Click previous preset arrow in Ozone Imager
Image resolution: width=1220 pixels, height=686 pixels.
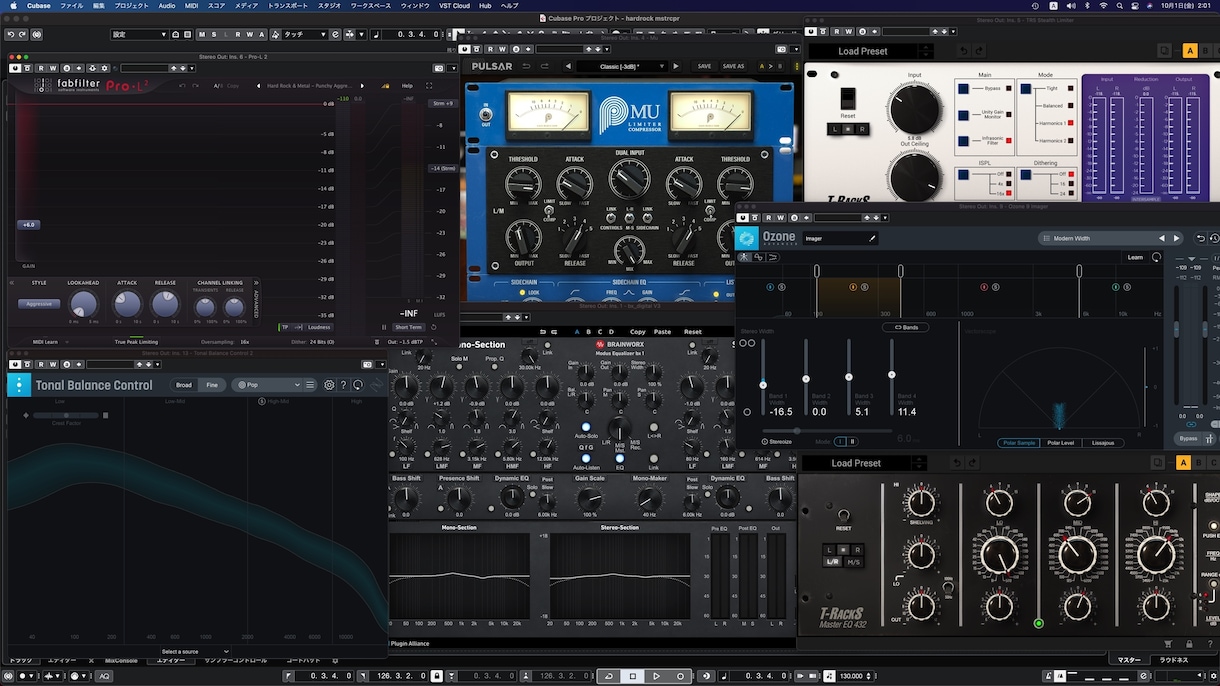pyautogui.click(x=1161, y=238)
